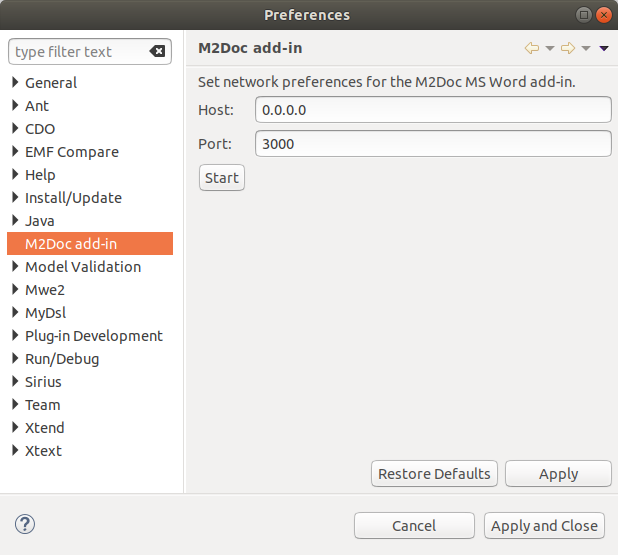This screenshot has height=555, width=618.
Task: Select the Ant preferences label
Action: pyautogui.click(x=37, y=106)
